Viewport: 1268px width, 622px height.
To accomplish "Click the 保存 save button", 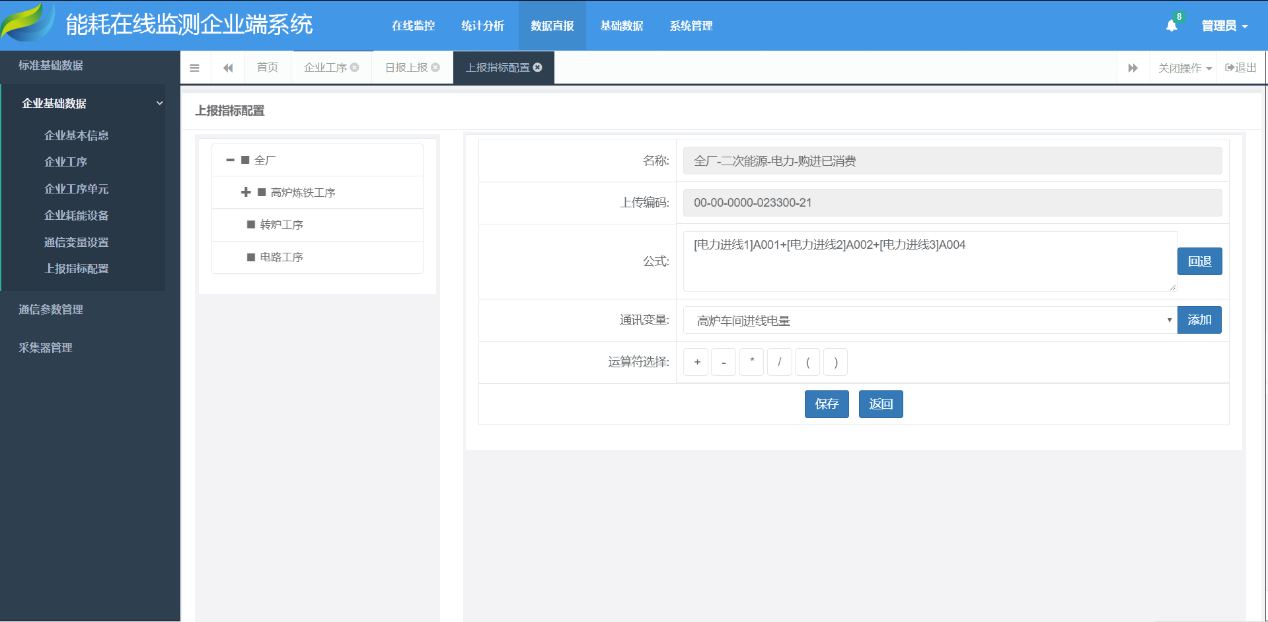I will [826, 404].
